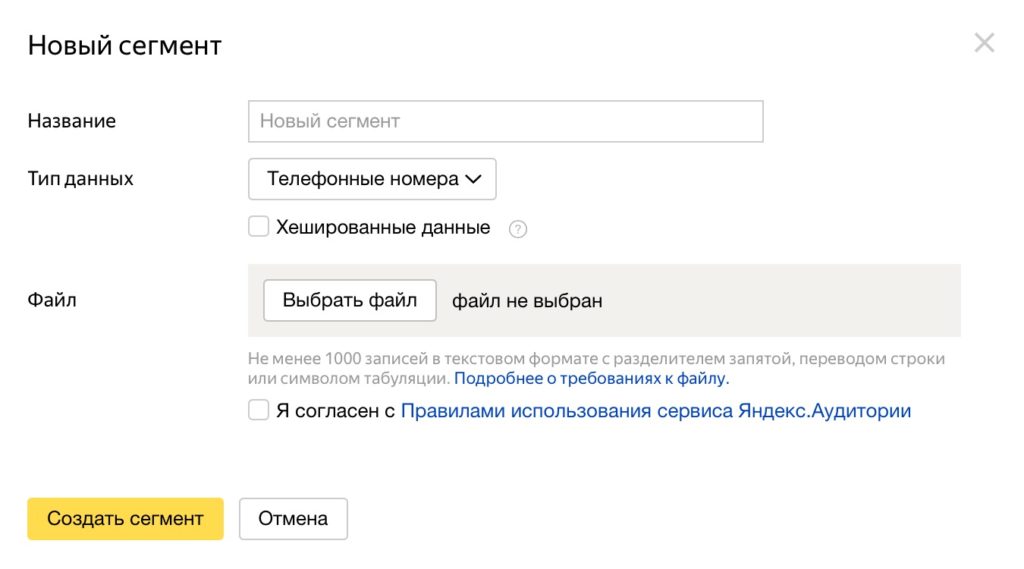The height and width of the screenshot is (569, 1024).
Task: Click the Я согласен с label text
Action: click(335, 411)
